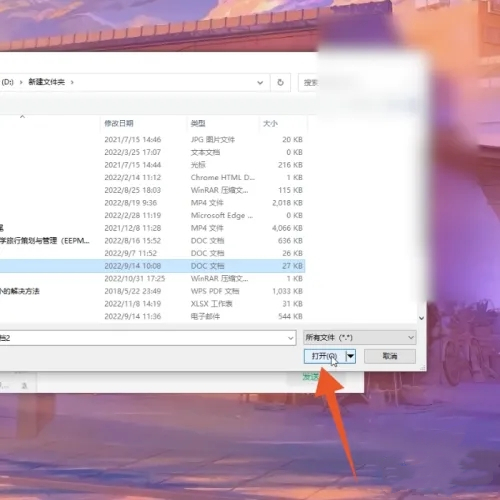This screenshot has height=500, width=500.
Task: Click the refresh icon beside address bar
Action: click(280, 82)
